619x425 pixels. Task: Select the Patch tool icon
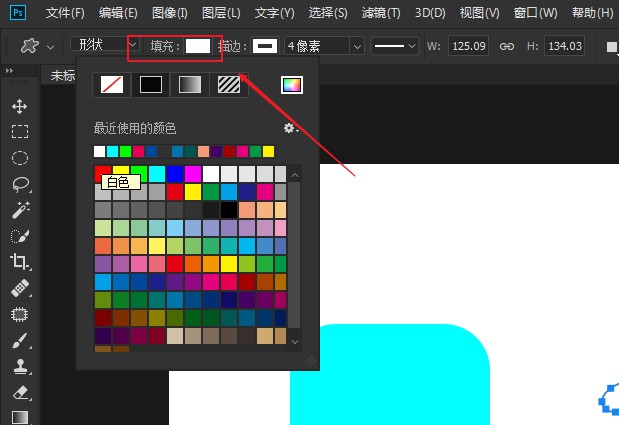coord(19,315)
